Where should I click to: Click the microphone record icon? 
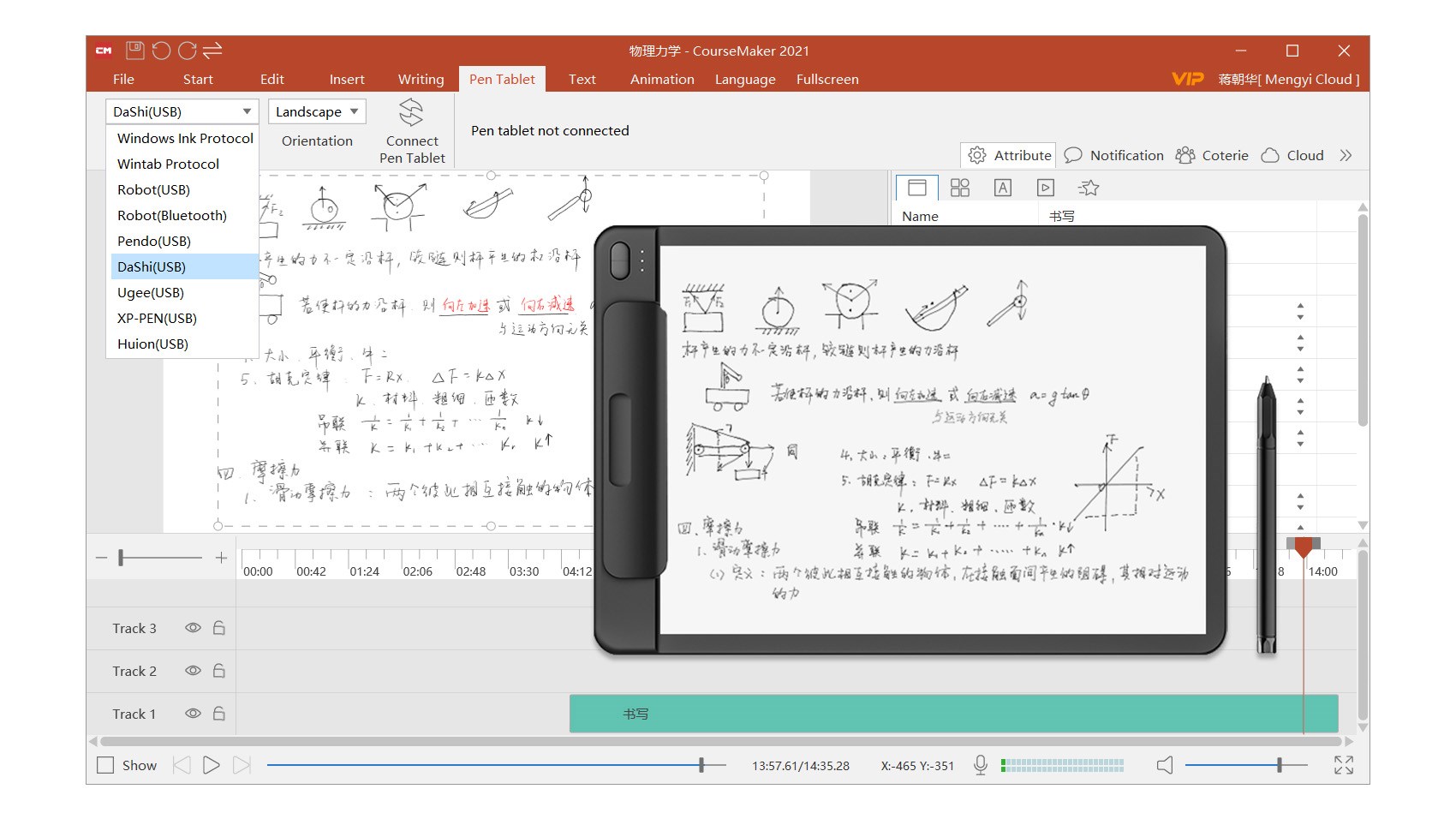click(x=981, y=765)
